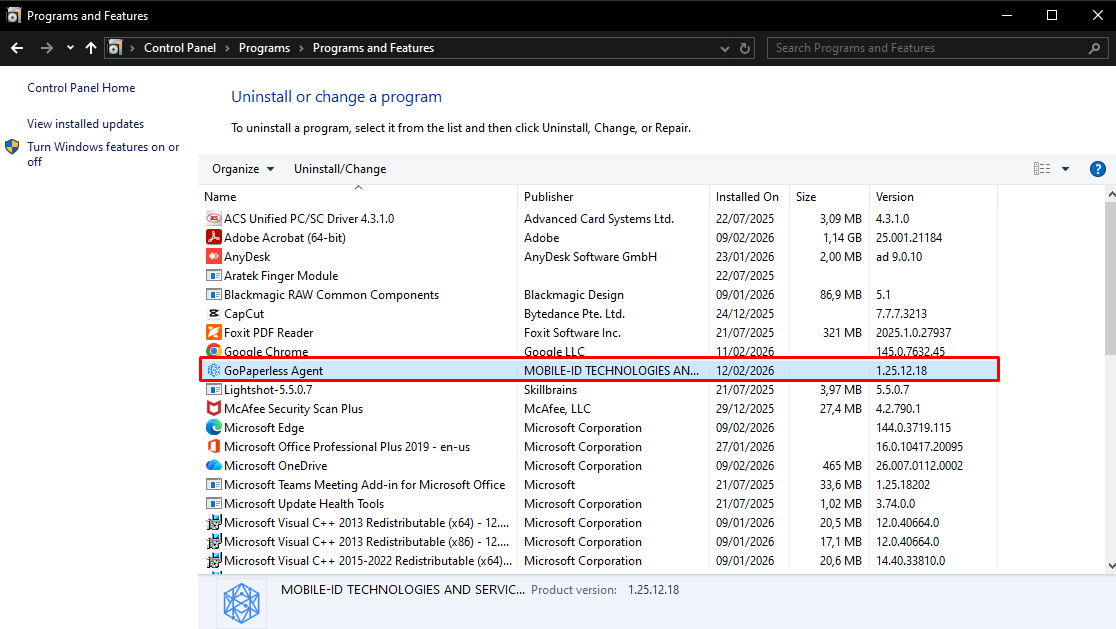
Task: Click the Adobe Acrobat program icon
Action: coord(214,237)
